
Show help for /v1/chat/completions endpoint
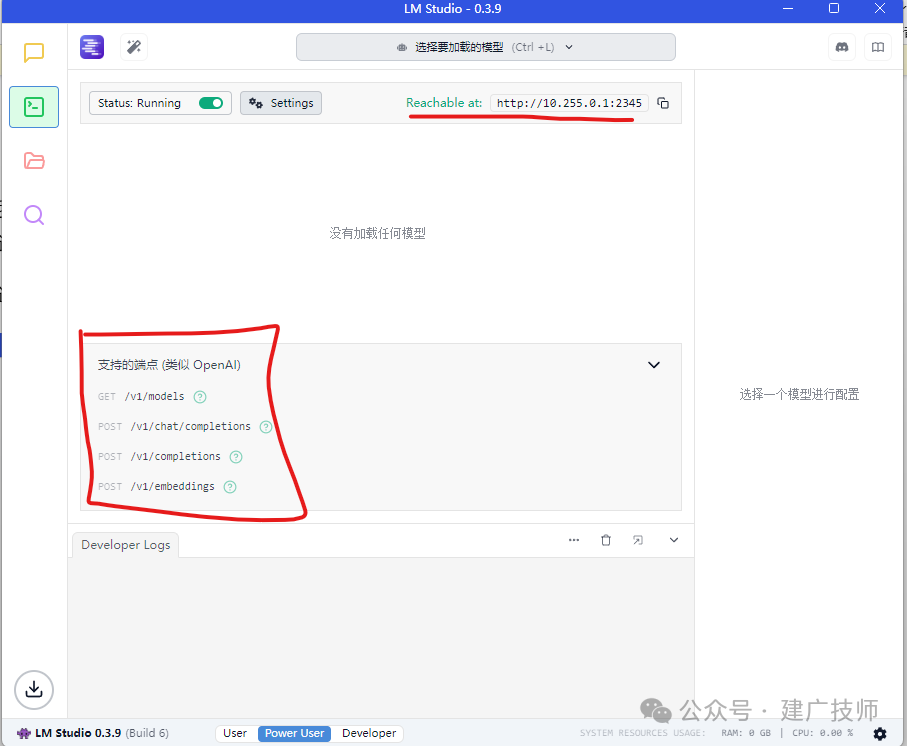pyautogui.click(x=266, y=427)
